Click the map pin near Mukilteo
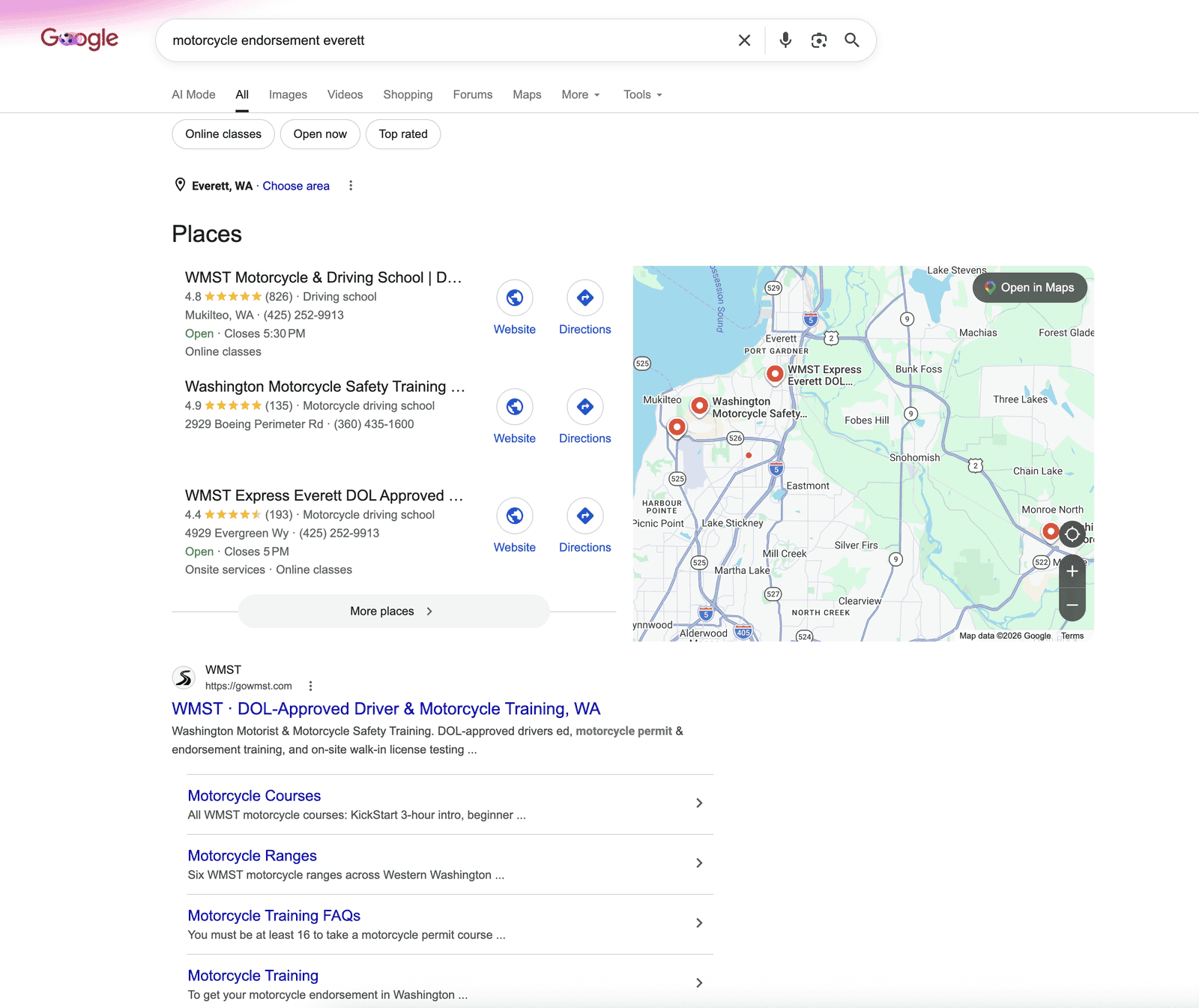Image resolution: width=1199 pixels, height=1008 pixels. tap(677, 427)
